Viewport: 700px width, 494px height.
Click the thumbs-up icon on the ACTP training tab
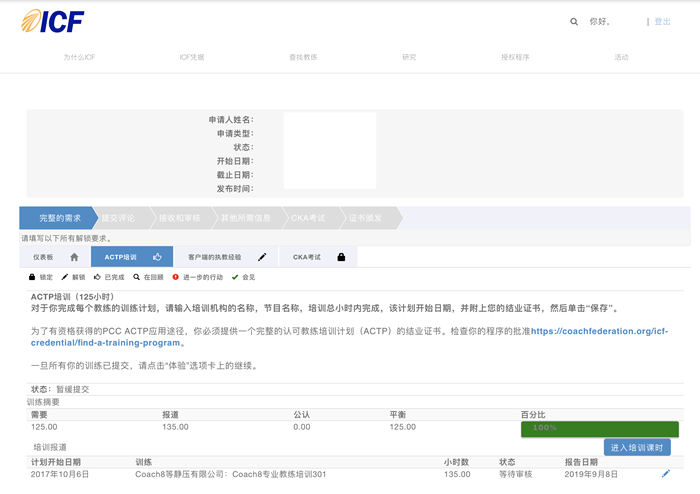click(157, 257)
